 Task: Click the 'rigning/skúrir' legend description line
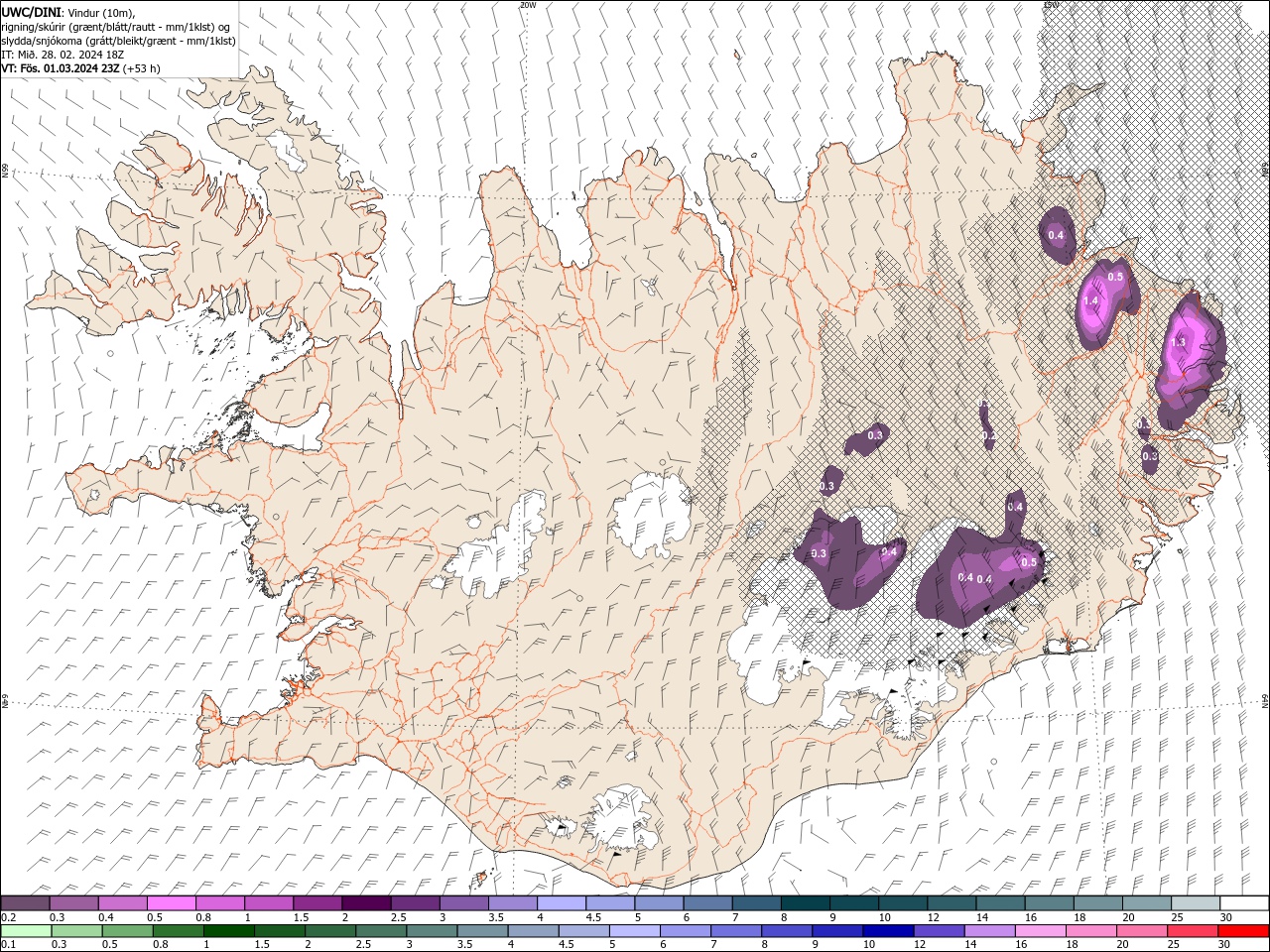point(117,27)
